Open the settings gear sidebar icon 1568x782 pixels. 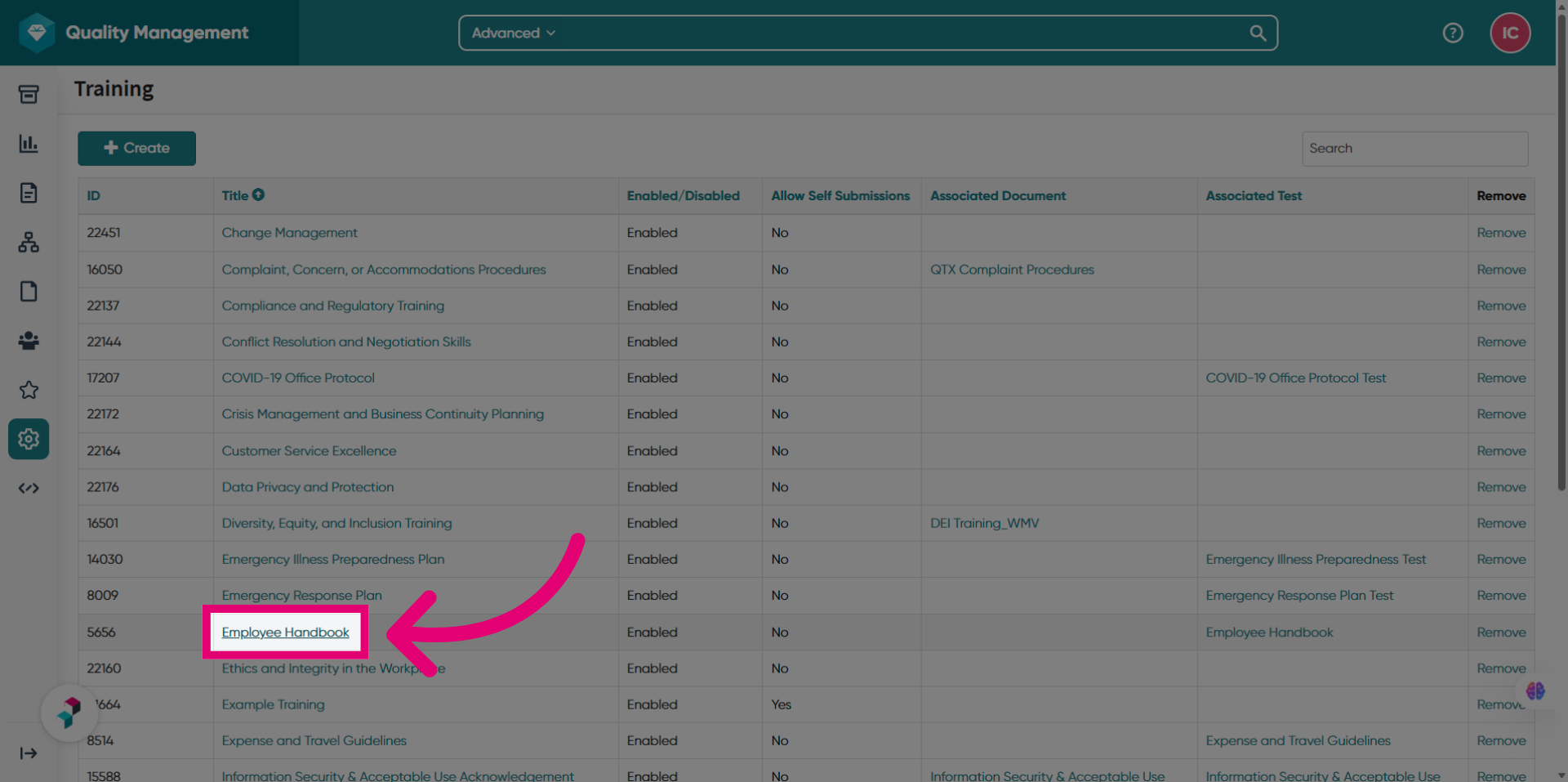[29, 439]
